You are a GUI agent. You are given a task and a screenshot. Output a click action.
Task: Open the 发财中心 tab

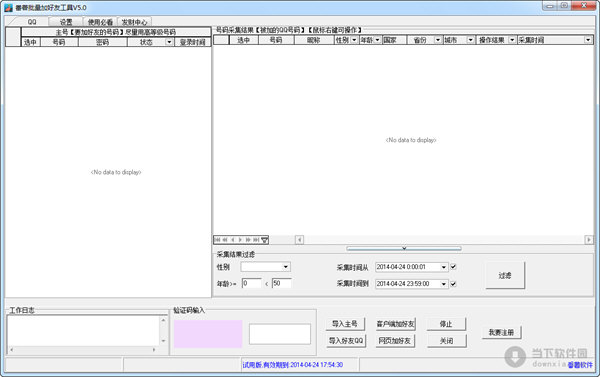point(134,22)
